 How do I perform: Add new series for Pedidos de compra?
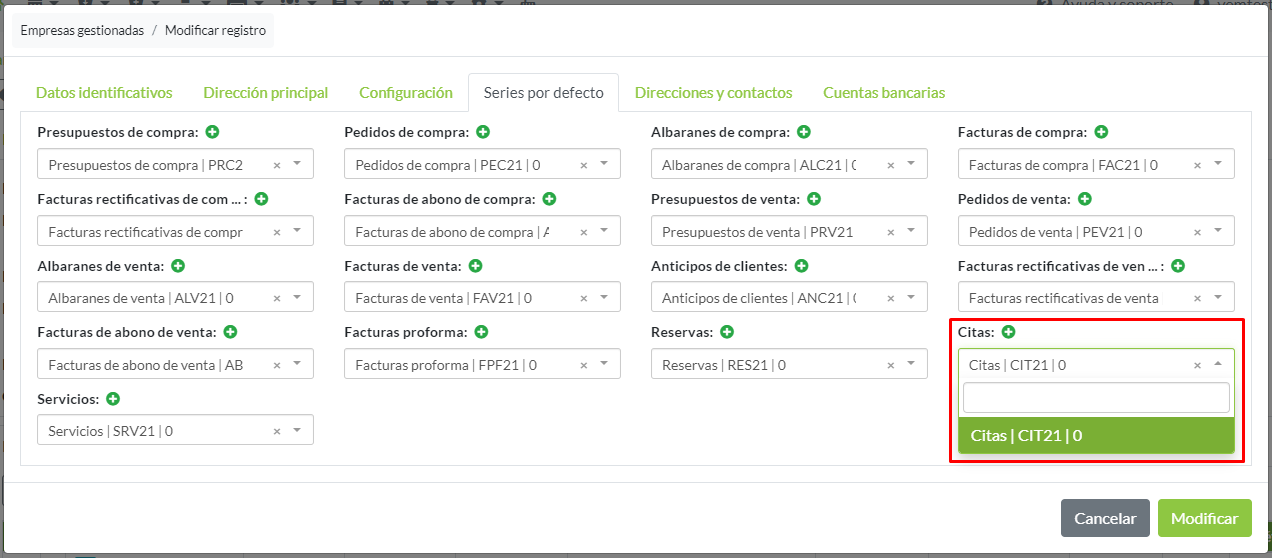pos(483,132)
